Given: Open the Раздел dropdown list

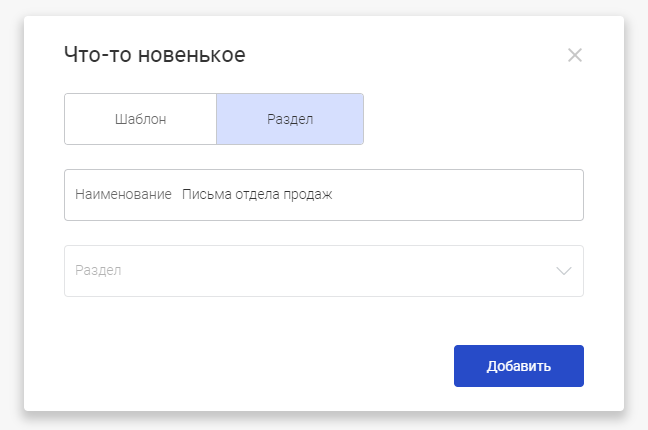Looking at the screenshot, I should tap(324, 271).
